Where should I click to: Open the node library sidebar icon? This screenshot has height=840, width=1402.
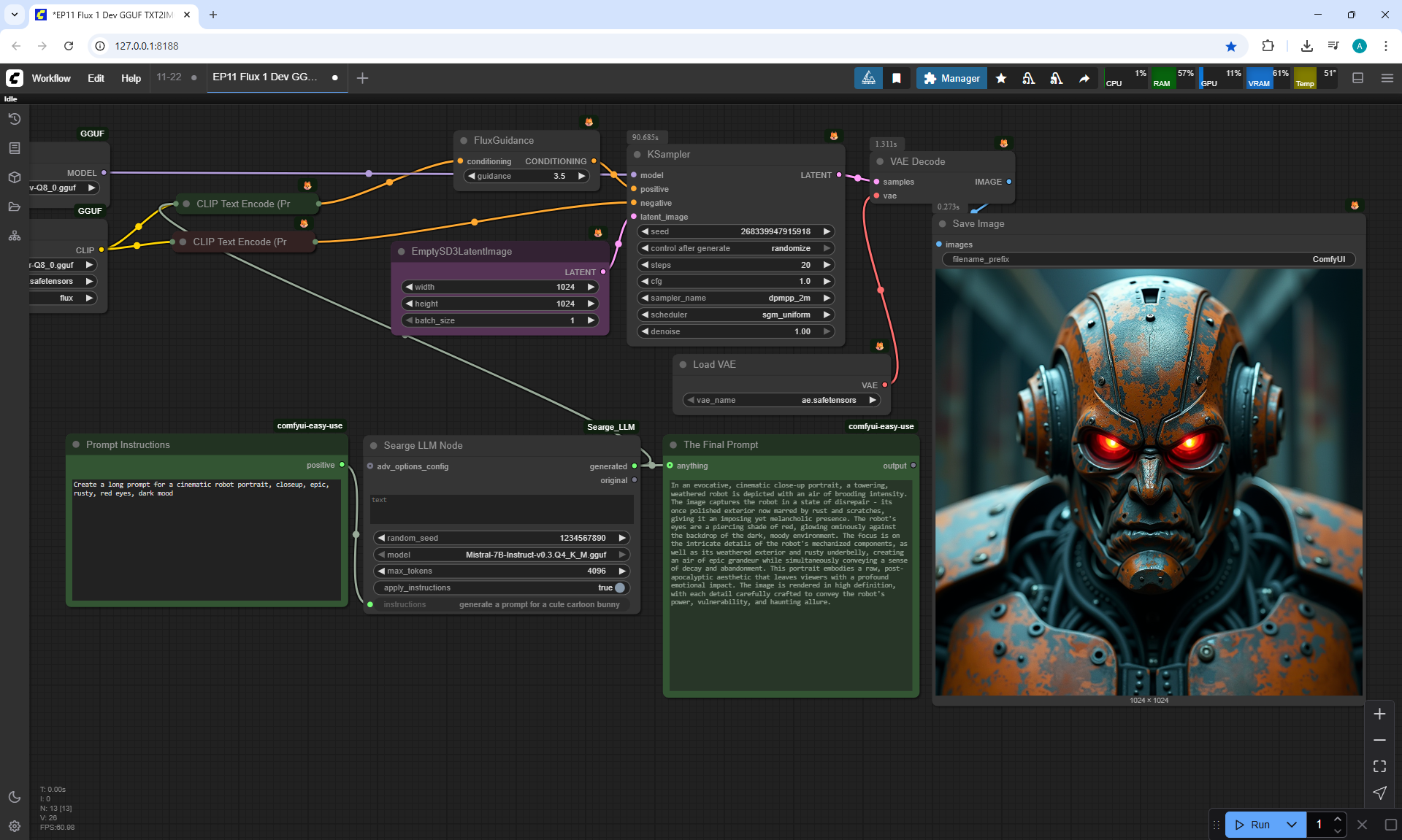click(15, 148)
